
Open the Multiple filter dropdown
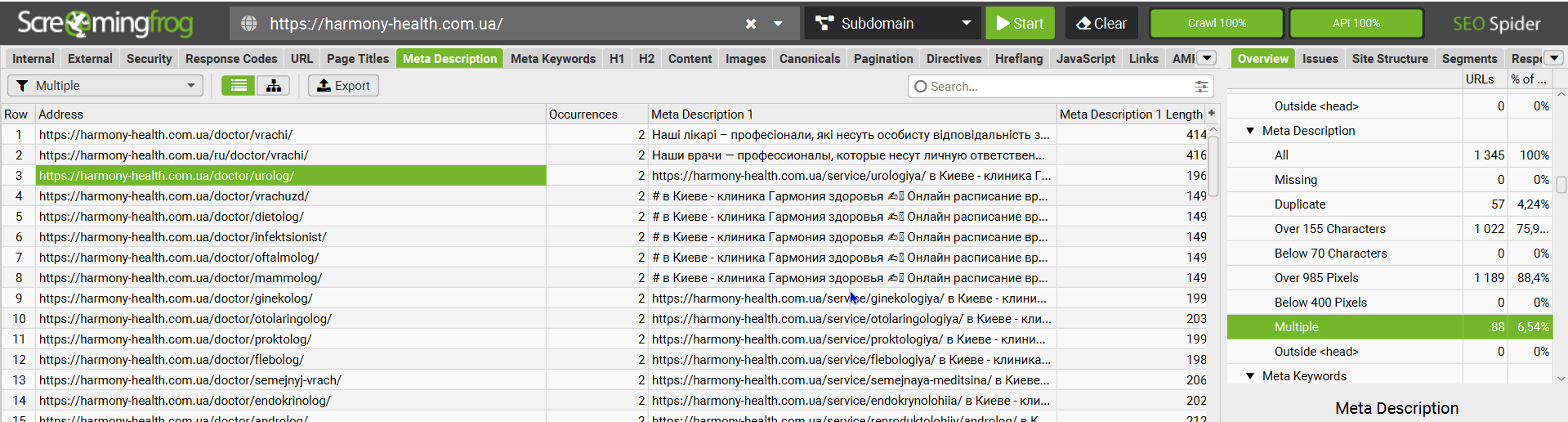(x=105, y=86)
